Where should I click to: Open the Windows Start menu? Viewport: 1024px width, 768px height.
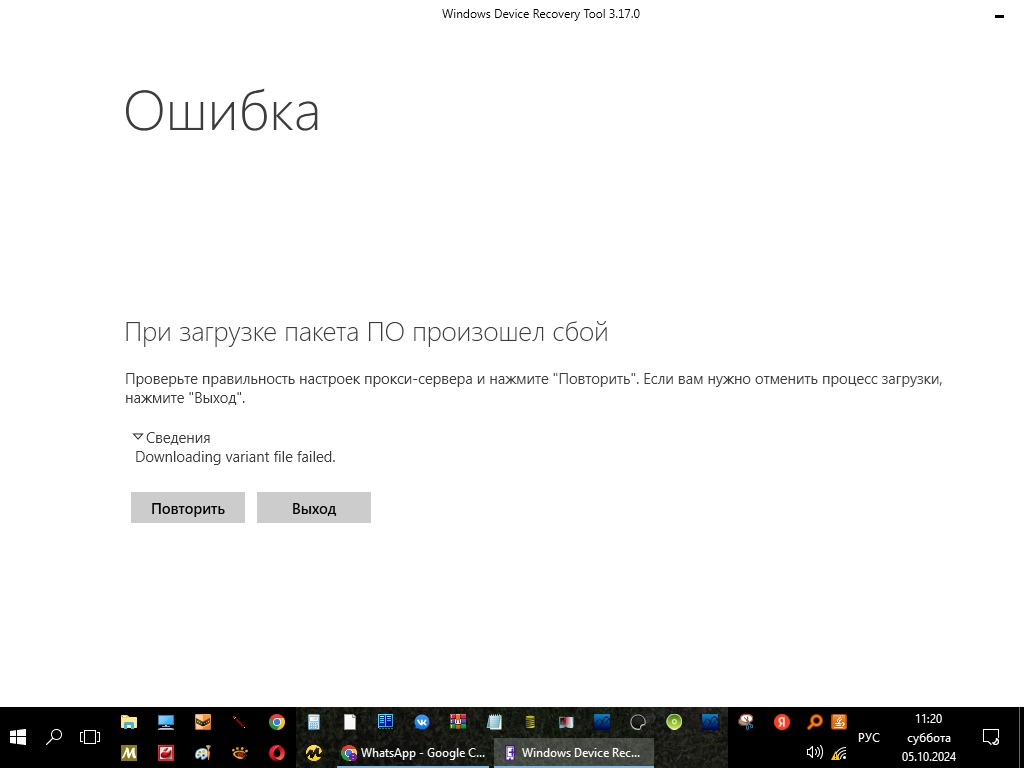pyautogui.click(x=18, y=737)
